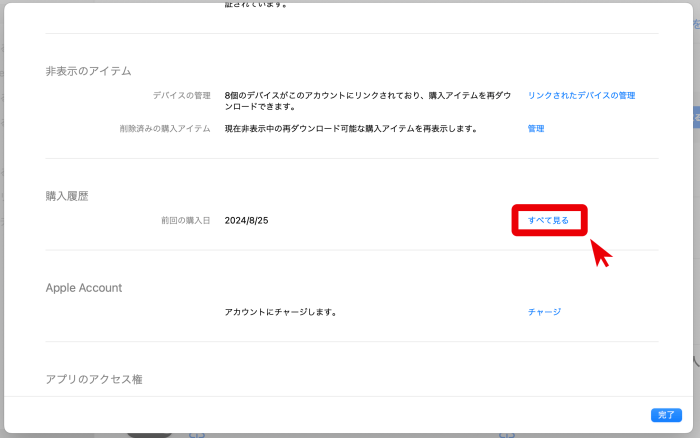This screenshot has height=438, width=700.
Task: Click the 2024/8/25 purchase date
Action: pyautogui.click(x=247, y=220)
